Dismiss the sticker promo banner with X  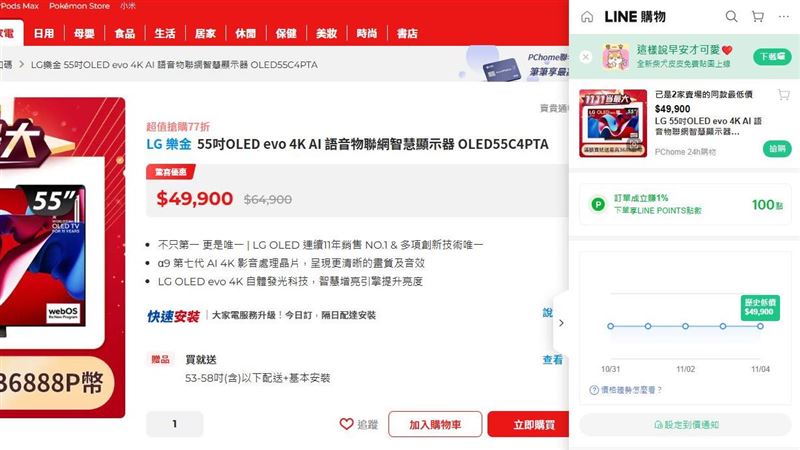586,57
